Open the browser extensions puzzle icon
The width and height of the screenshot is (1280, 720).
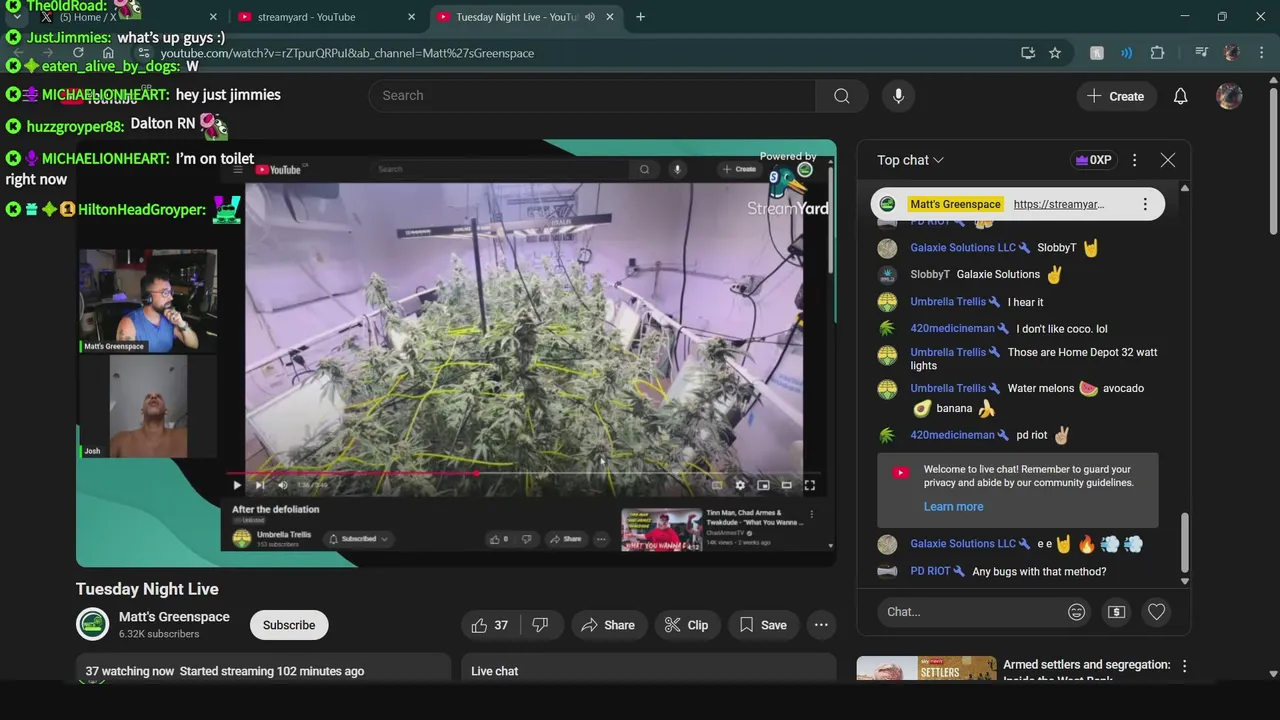point(1158,53)
